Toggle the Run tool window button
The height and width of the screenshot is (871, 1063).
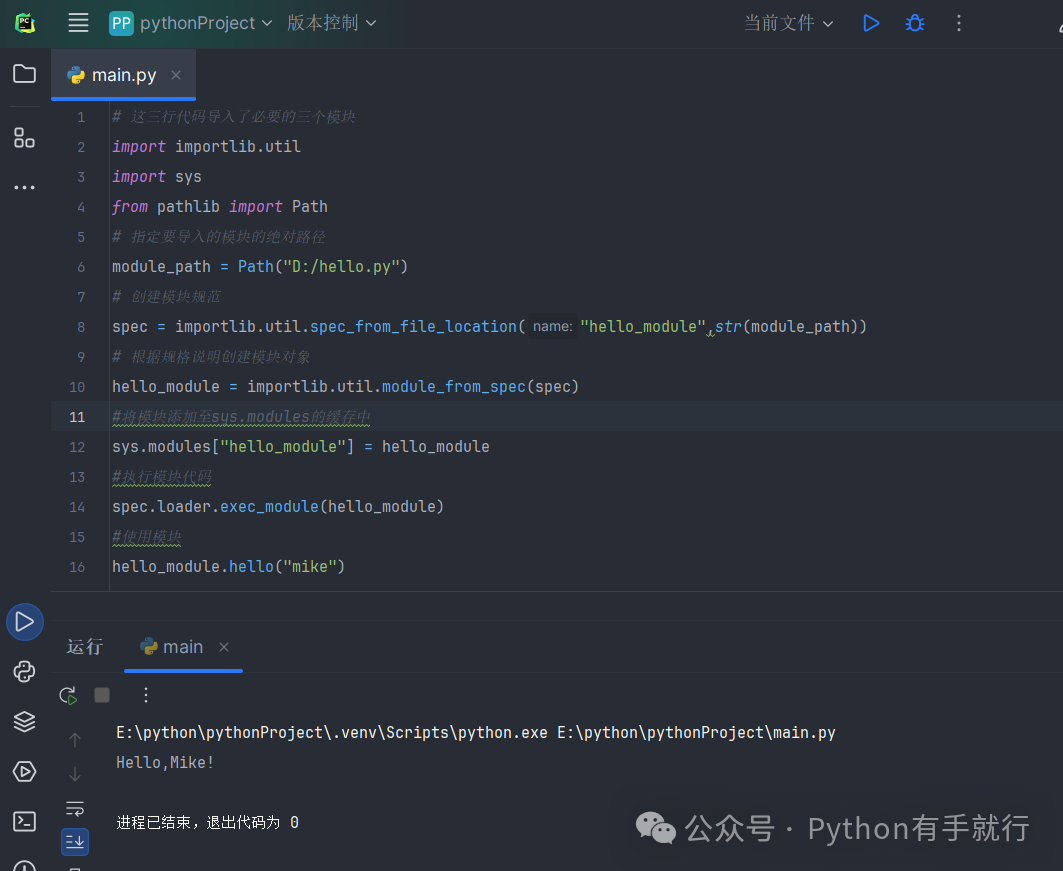(25, 622)
